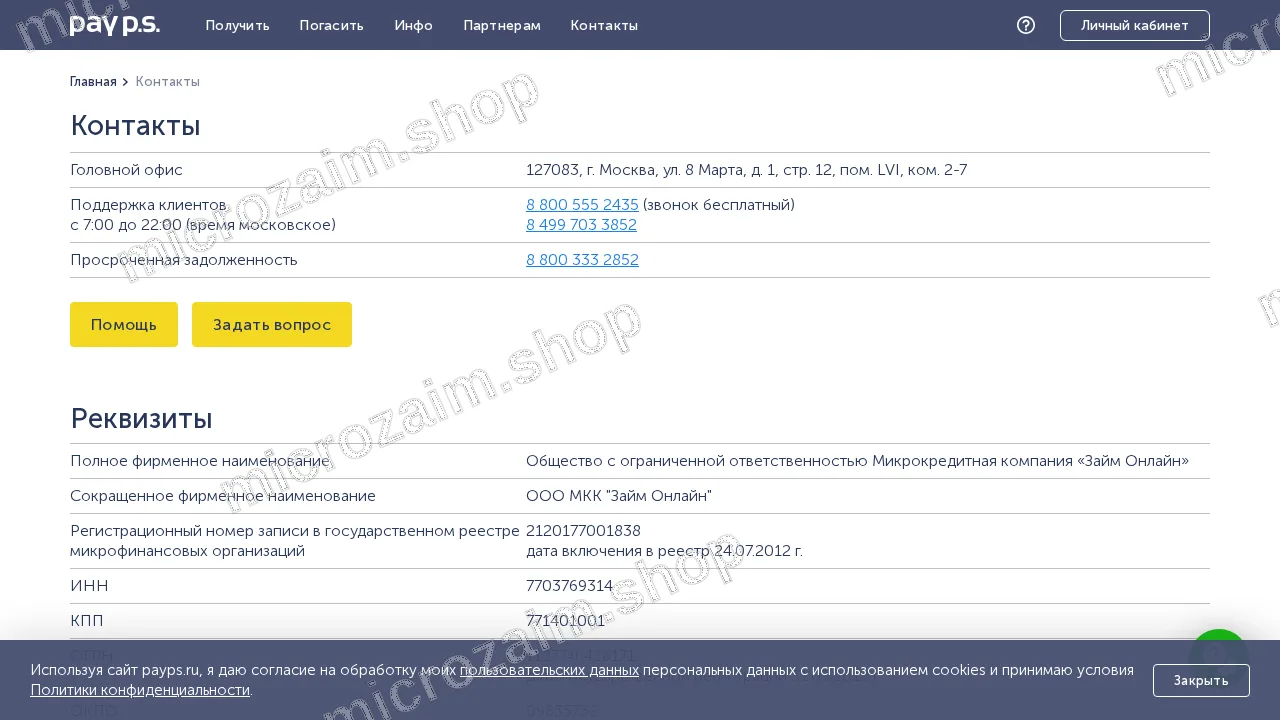Click the breadcrumb chevron after Главная
This screenshot has height=720, width=1280.
click(125, 82)
